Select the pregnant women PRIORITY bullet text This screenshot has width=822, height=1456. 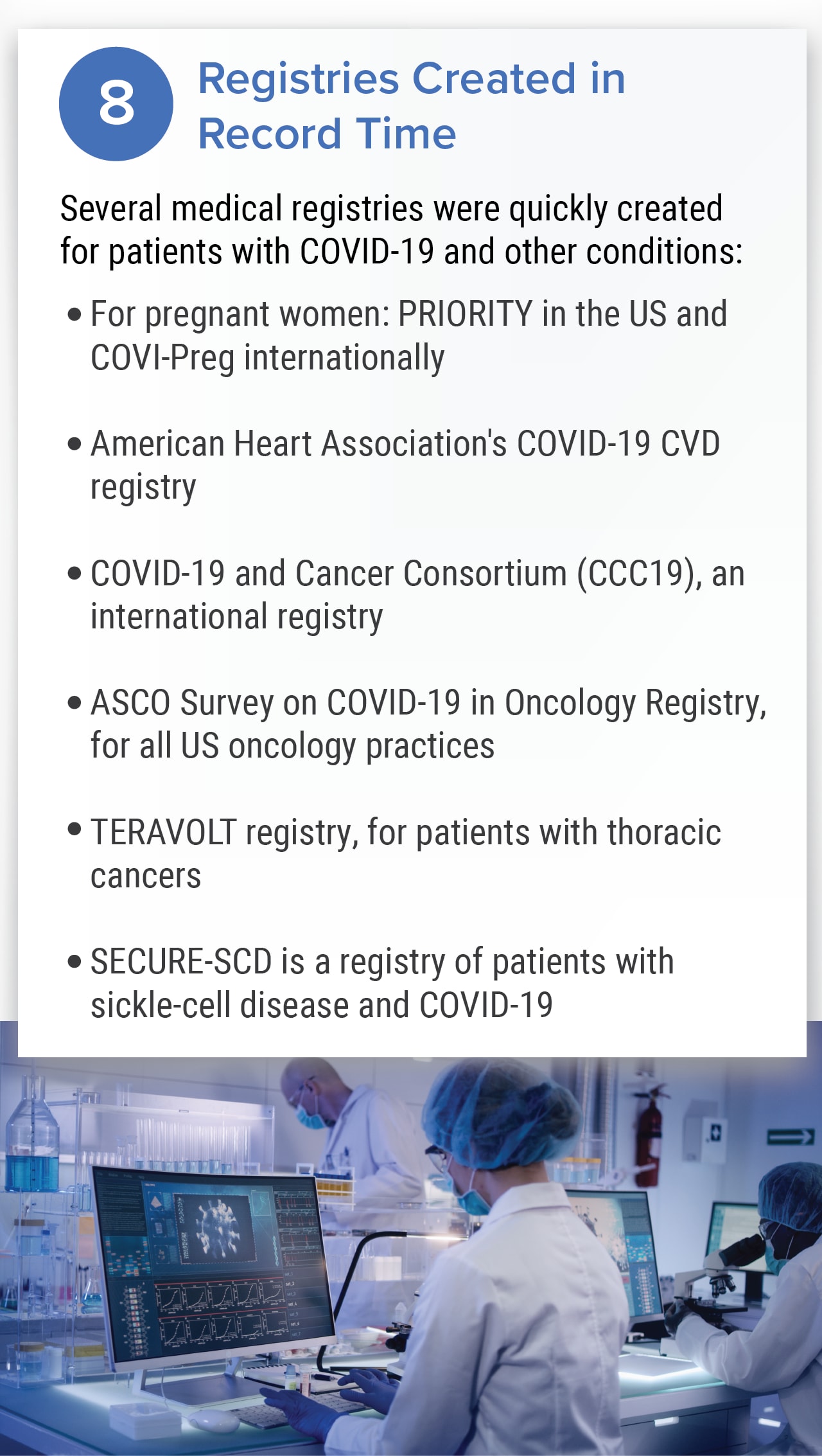pos(408,335)
